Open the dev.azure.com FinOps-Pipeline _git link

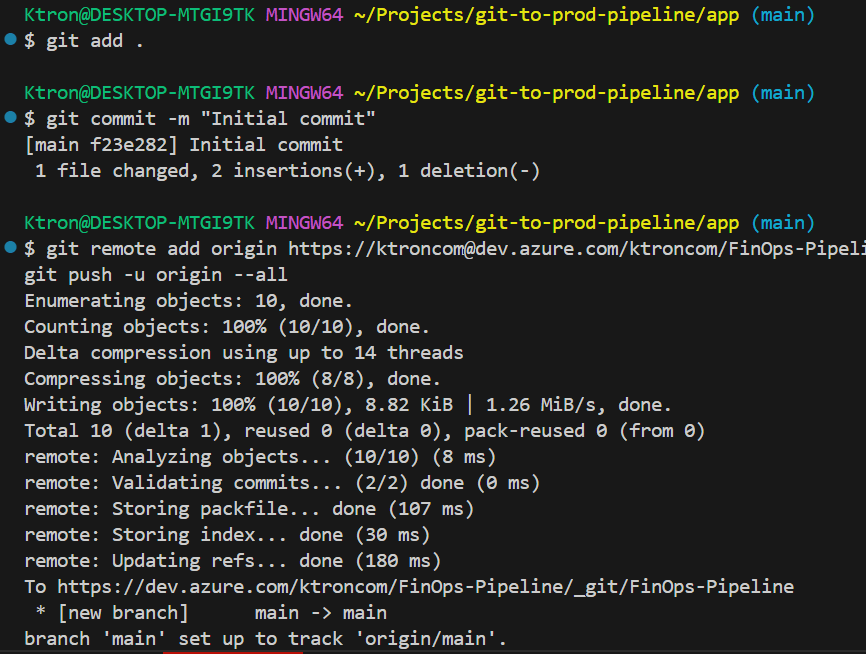tap(425, 587)
